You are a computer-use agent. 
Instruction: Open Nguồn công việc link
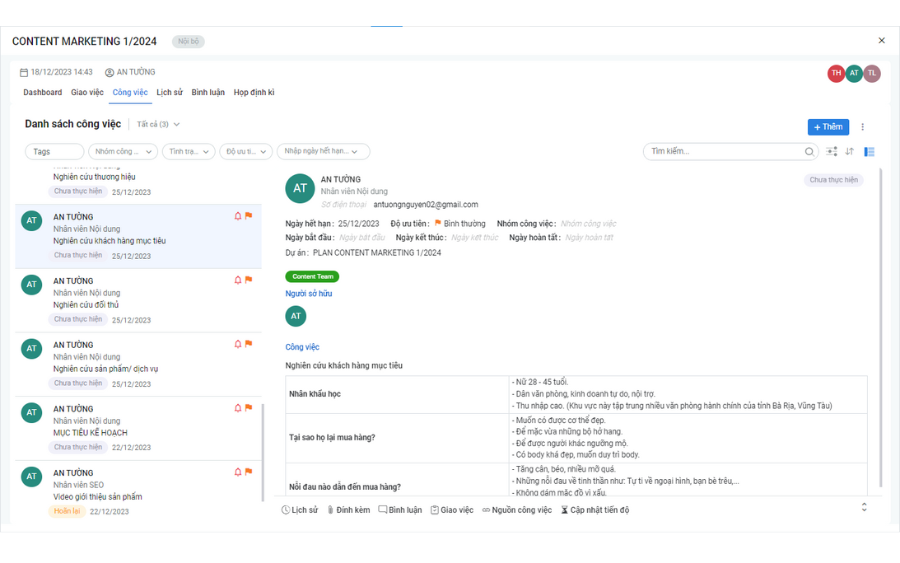pyautogui.click(x=517, y=510)
